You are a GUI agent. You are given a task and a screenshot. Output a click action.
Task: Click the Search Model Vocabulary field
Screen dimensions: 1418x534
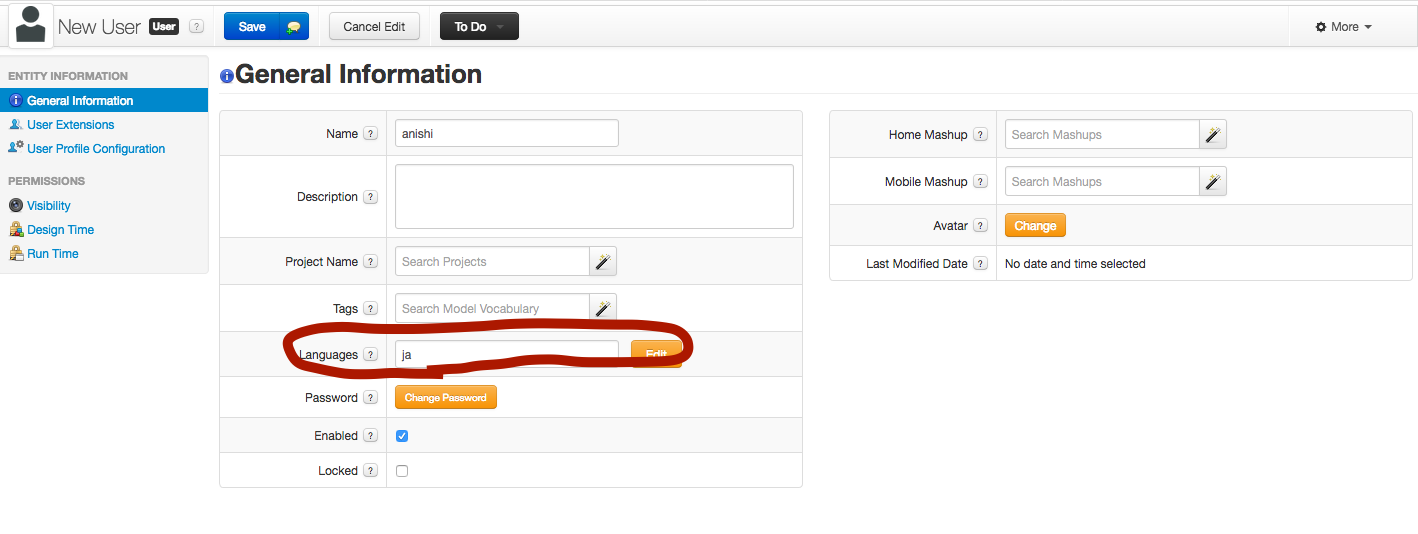pyautogui.click(x=492, y=308)
